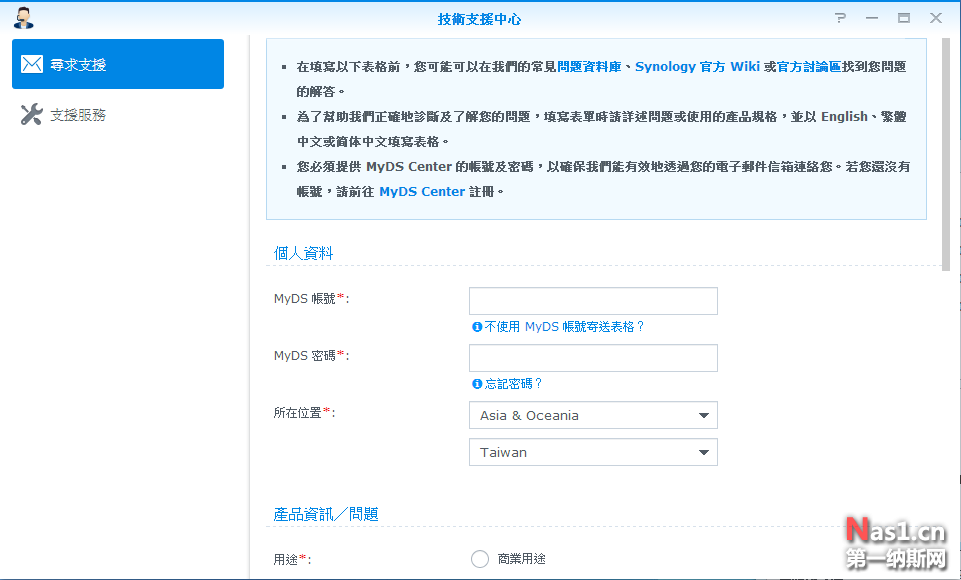Click the 忘記密碼？ link
961x580 pixels.
pos(514,384)
